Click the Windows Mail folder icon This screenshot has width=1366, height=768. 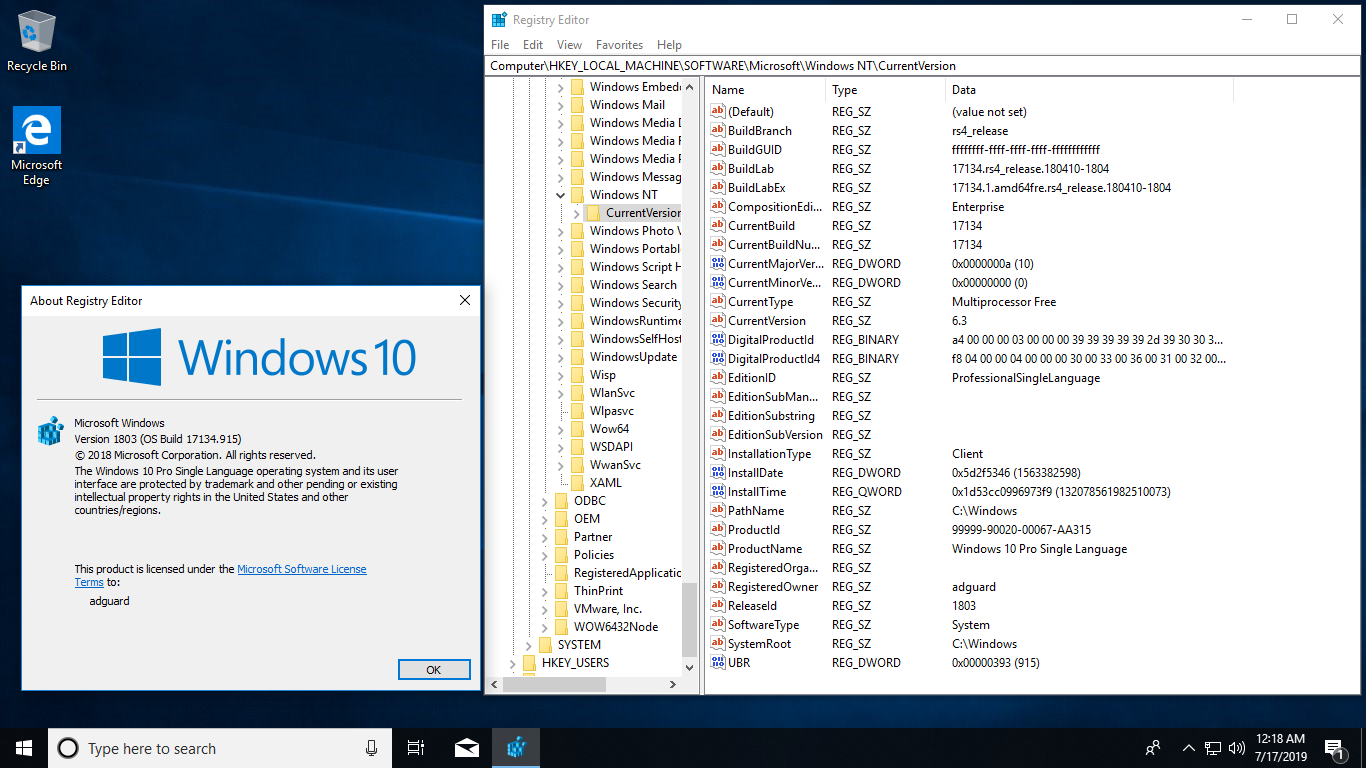click(577, 105)
